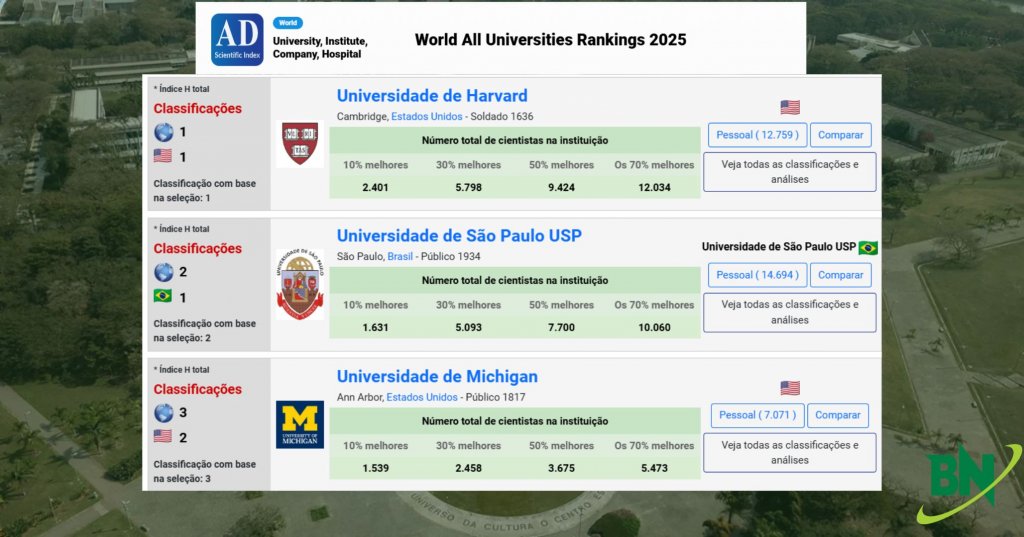Click Michigan 70% melhores value 5.473
Image resolution: width=1024 pixels, height=537 pixels.
pos(654,468)
